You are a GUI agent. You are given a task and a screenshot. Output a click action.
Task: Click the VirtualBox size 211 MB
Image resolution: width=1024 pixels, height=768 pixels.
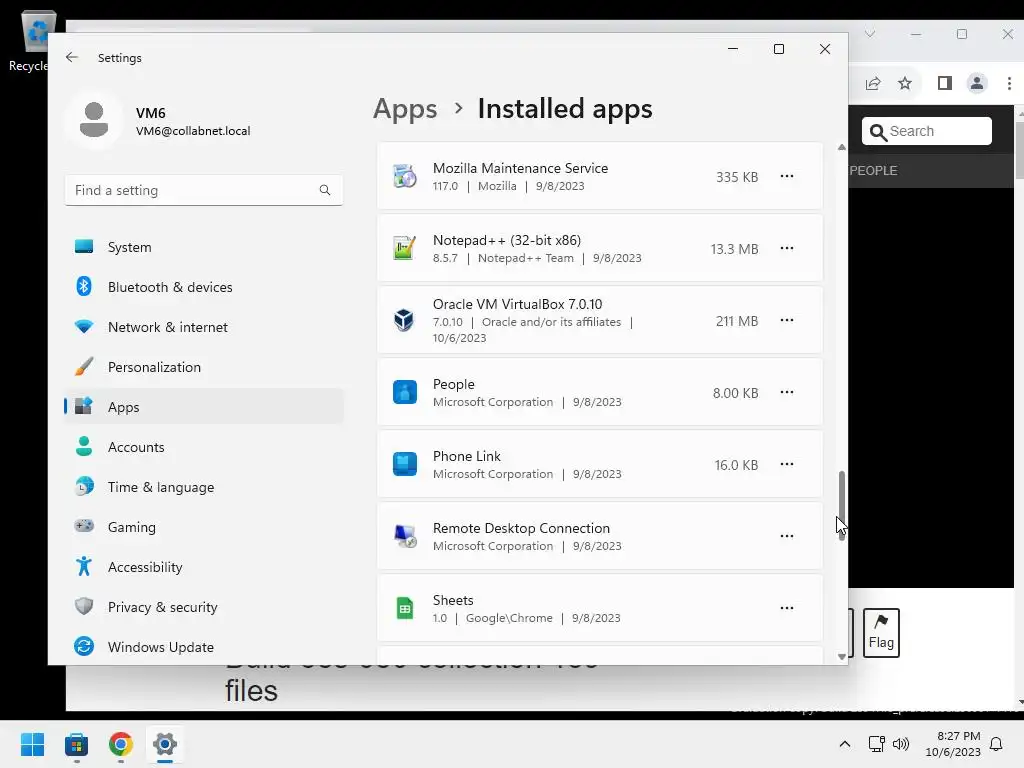tap(737, 321)
